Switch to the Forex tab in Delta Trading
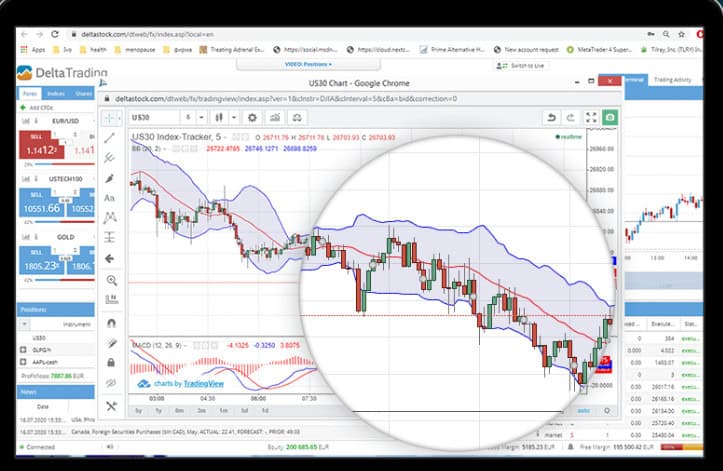This screenshot has height=471, width=723. [x=30, y=93]
